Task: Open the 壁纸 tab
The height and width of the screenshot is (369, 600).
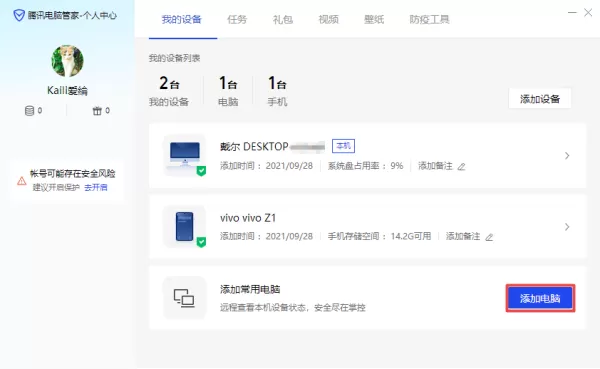Action: (x=374, y=20)
